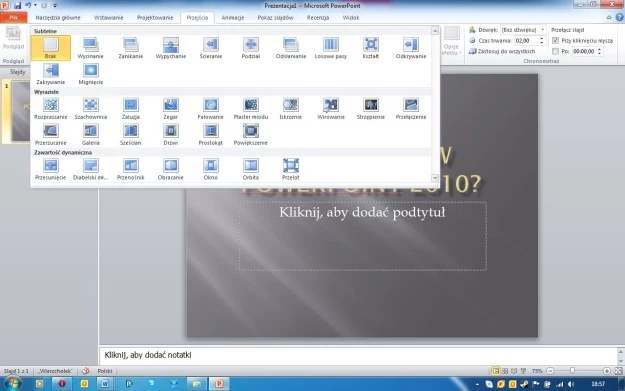This screenshot has height=391, width=625.
Task: Switch to the Widok tab
Action: point(351,18)
